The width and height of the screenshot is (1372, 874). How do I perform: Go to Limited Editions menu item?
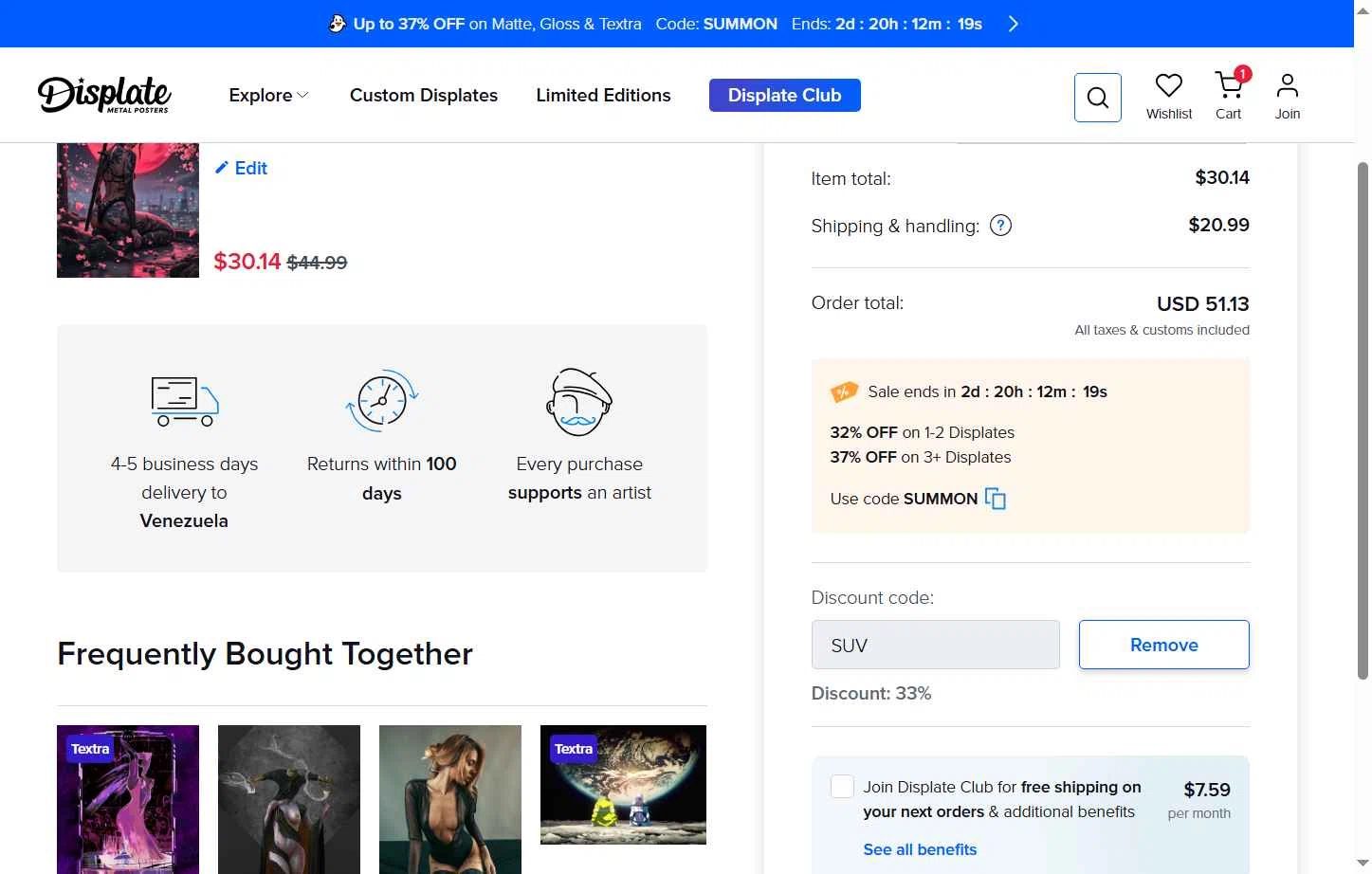[x=603, y=96]
